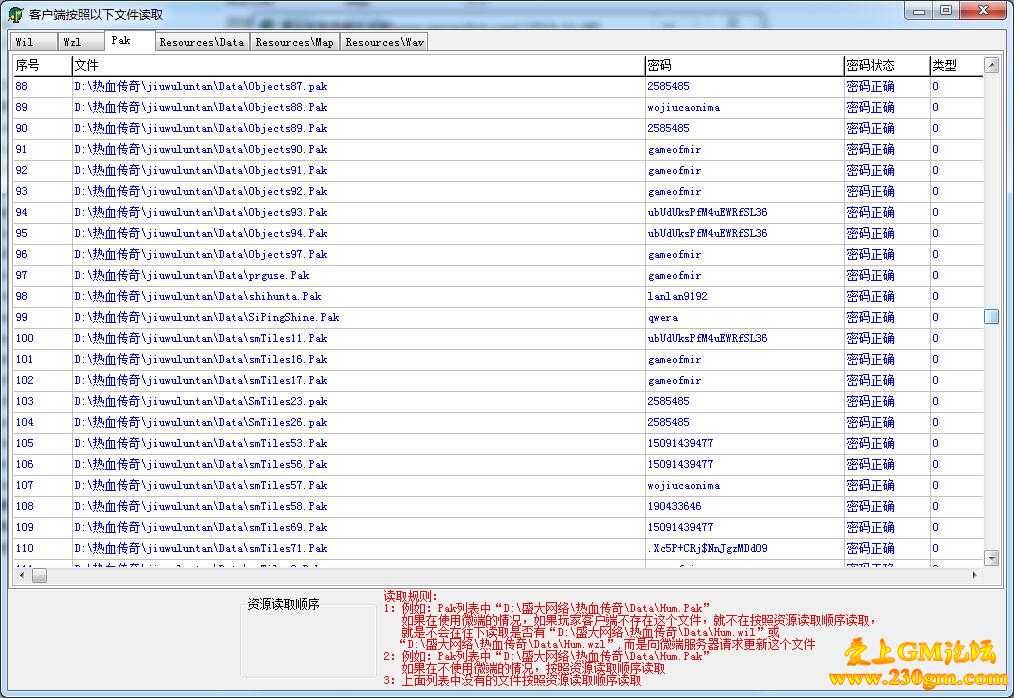This screenshot has width=1014, height=698.
Task: Click the scroll down arrow of the list
Action: (991, 558)
